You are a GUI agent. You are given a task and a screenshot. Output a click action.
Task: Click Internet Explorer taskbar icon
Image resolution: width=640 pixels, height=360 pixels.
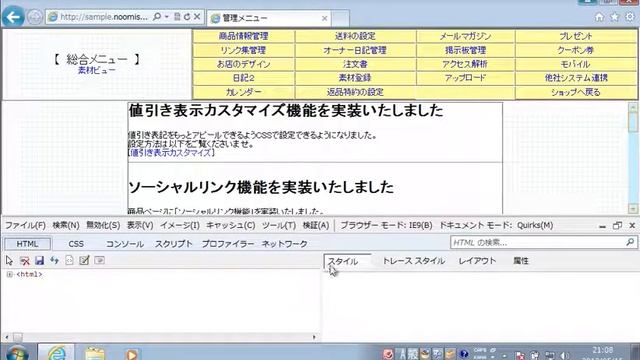click(57, 353)
